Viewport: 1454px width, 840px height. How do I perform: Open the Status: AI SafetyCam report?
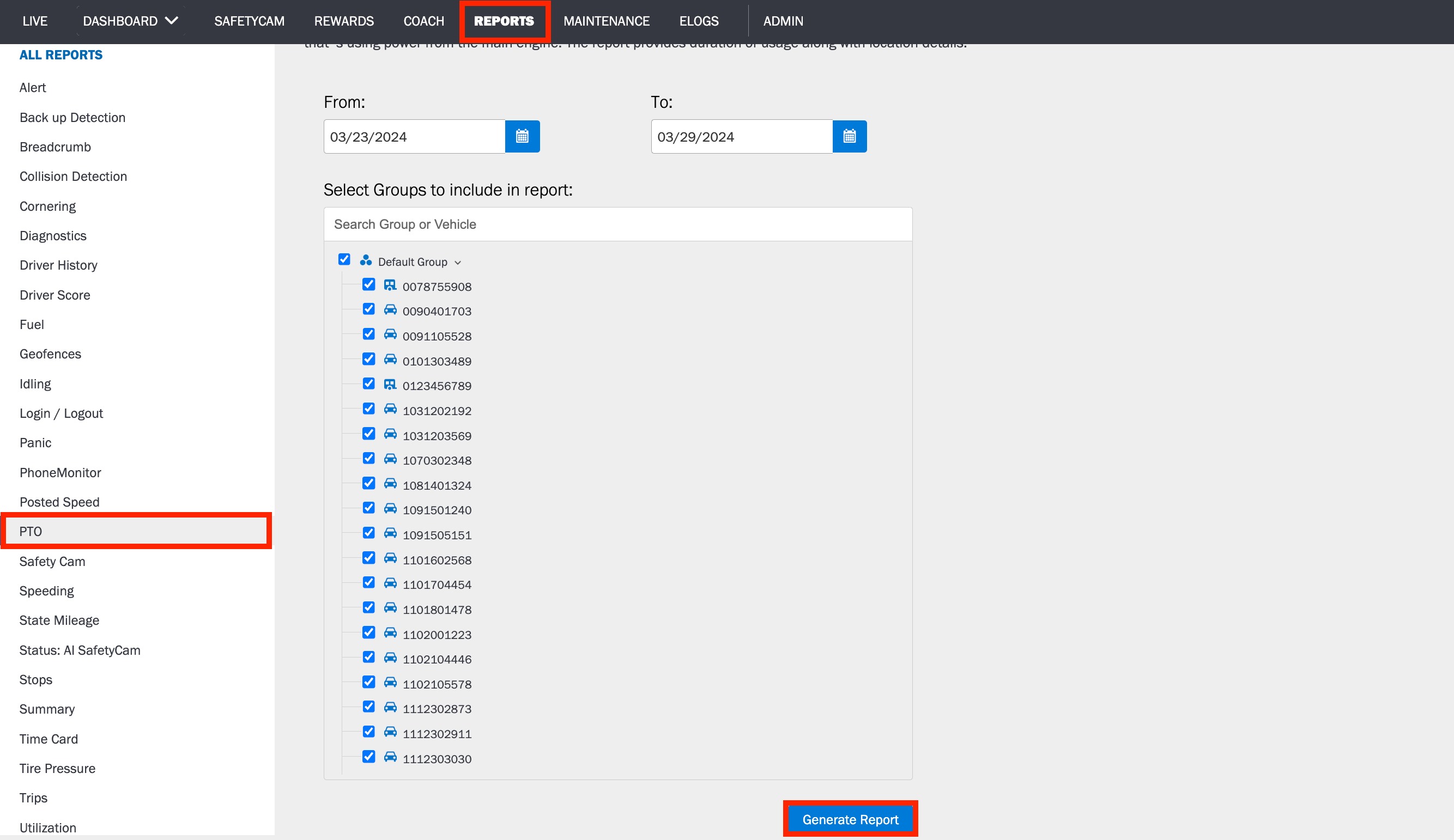point(80,650)
